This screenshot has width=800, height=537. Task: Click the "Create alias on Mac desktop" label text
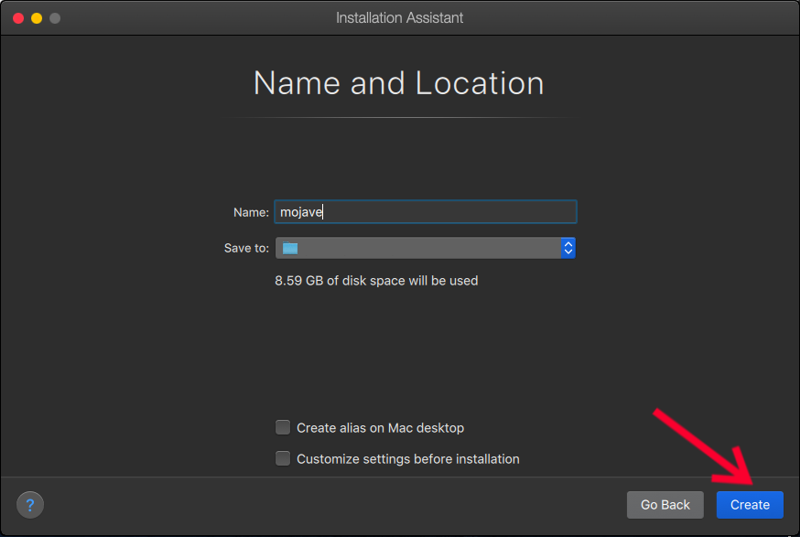coord(380,428)
